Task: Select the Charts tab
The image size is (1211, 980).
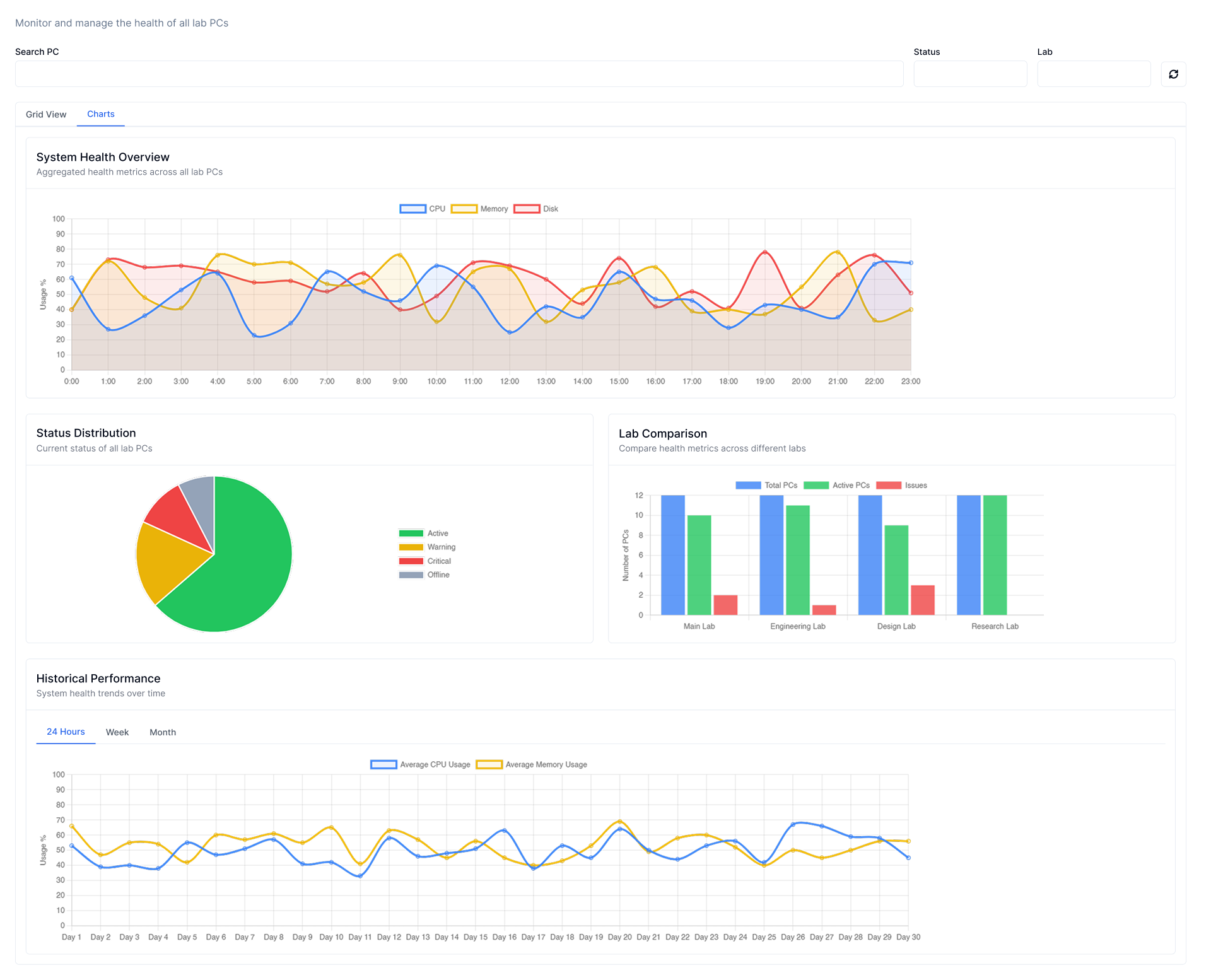Action: 101,114
